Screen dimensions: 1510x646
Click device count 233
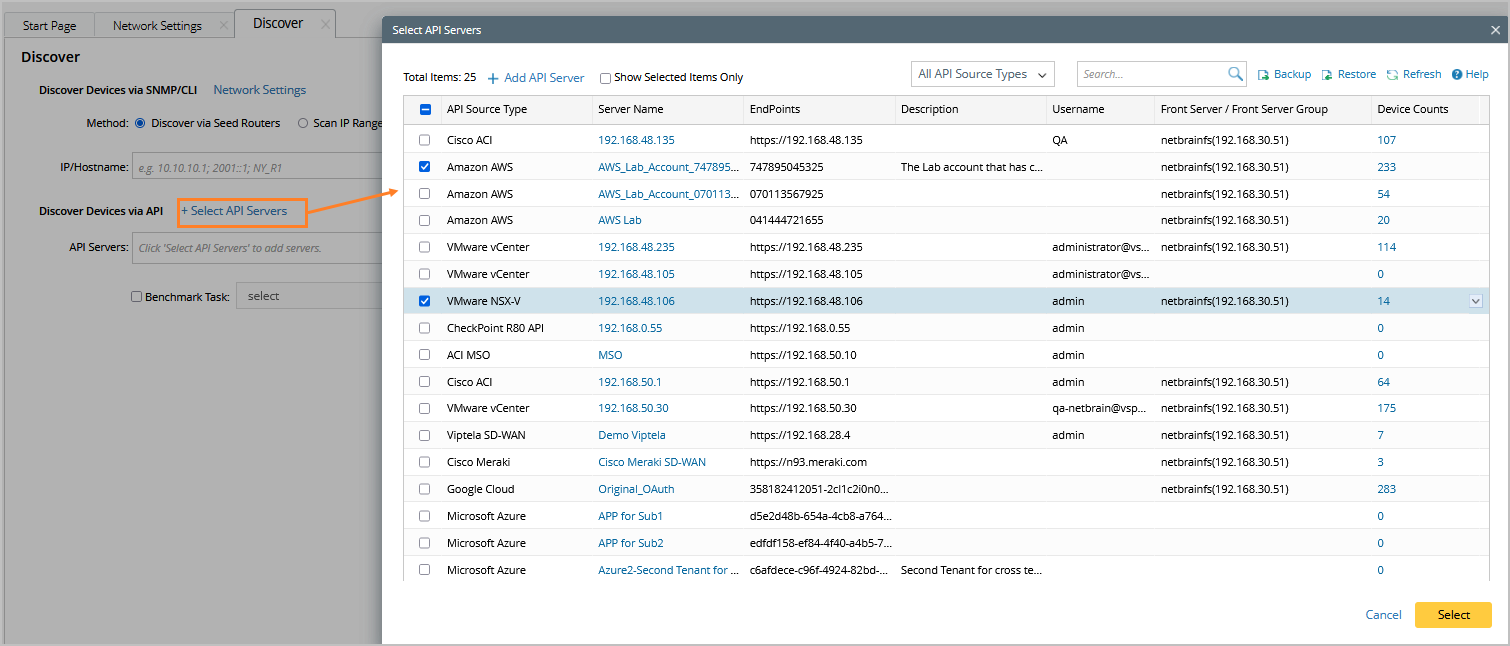tap(1386, 167)
